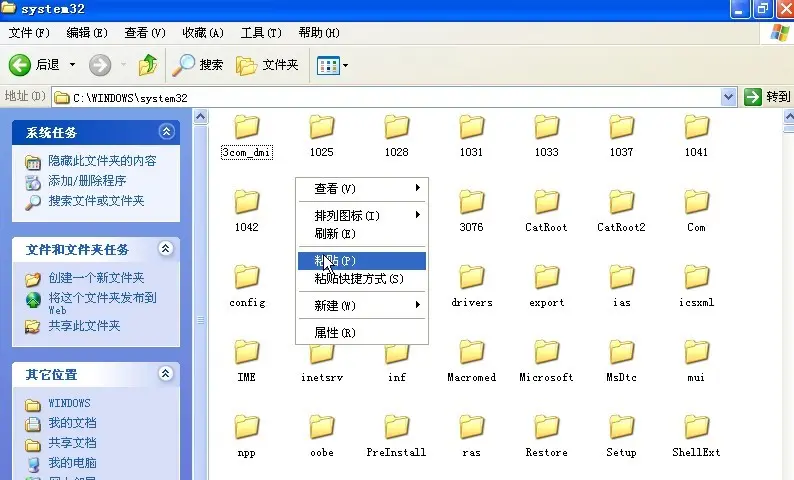Choose 刷新(E) in the context menu
The width and height of the screenshot is (794, 480).
pos(362,233)
